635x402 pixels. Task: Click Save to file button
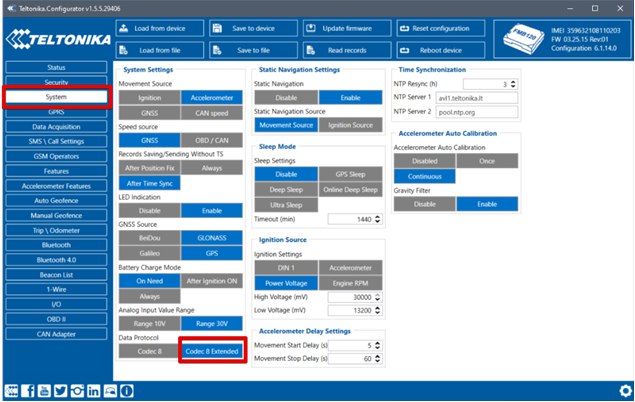254,50
